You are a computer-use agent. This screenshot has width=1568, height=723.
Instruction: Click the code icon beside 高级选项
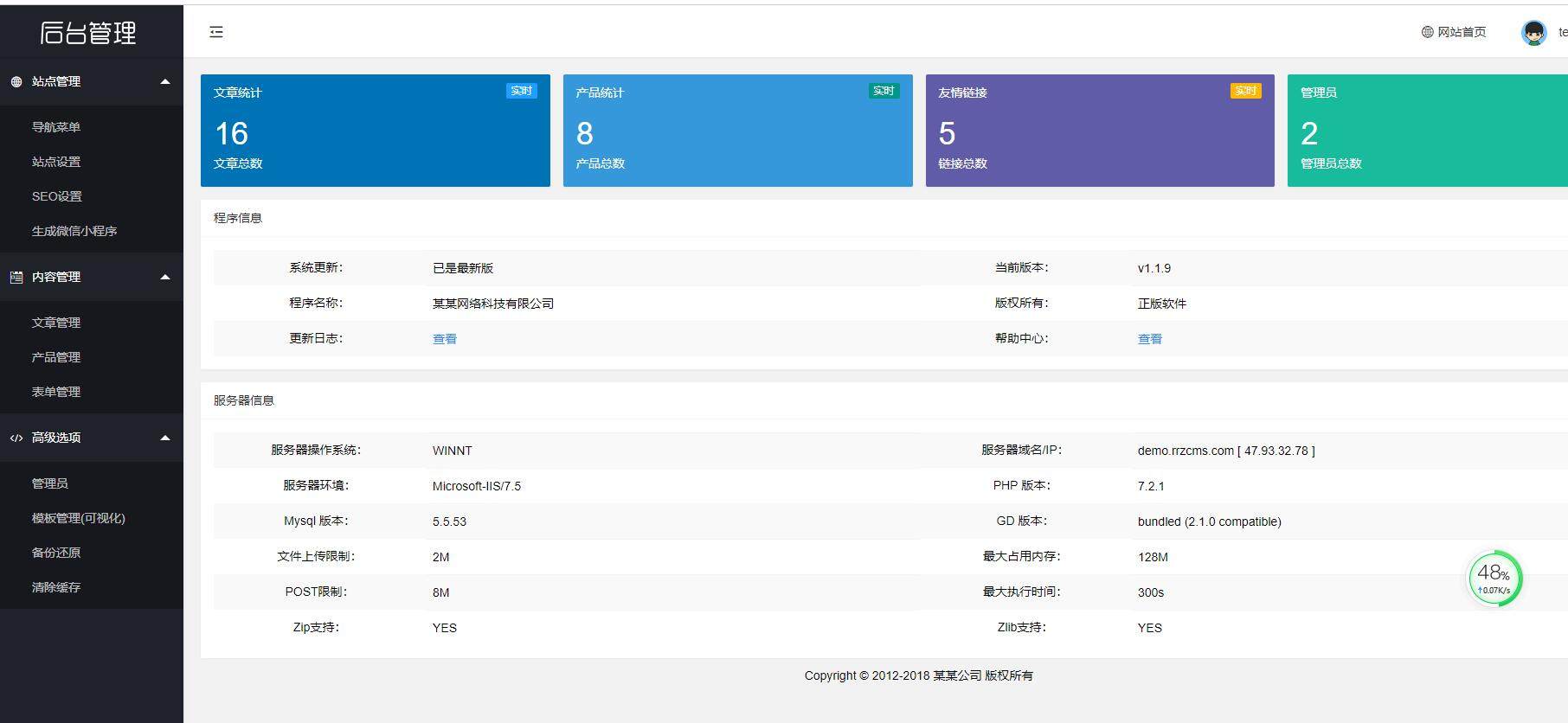[x=16, y=438]
